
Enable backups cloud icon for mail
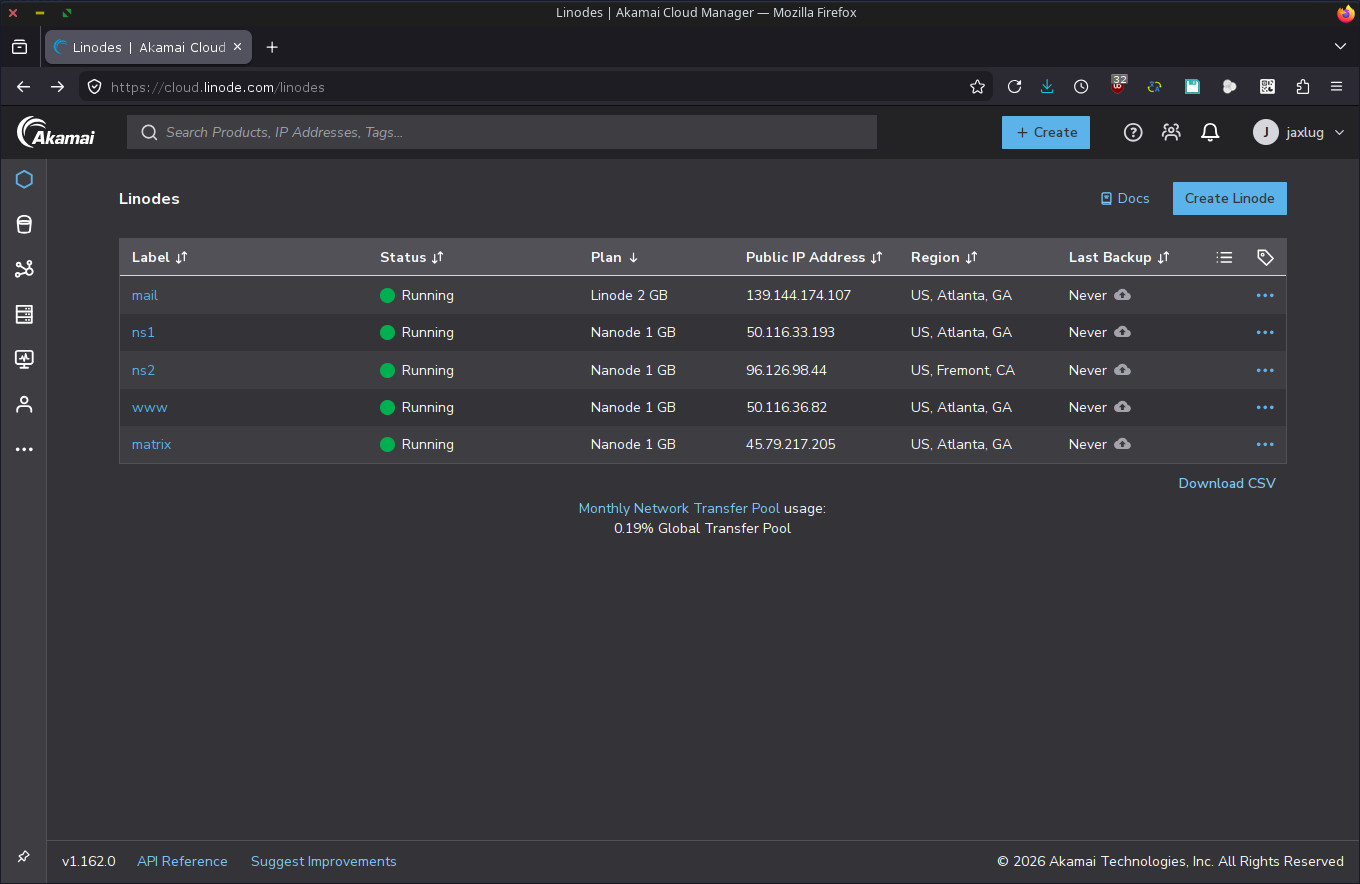pos(1122,295)
